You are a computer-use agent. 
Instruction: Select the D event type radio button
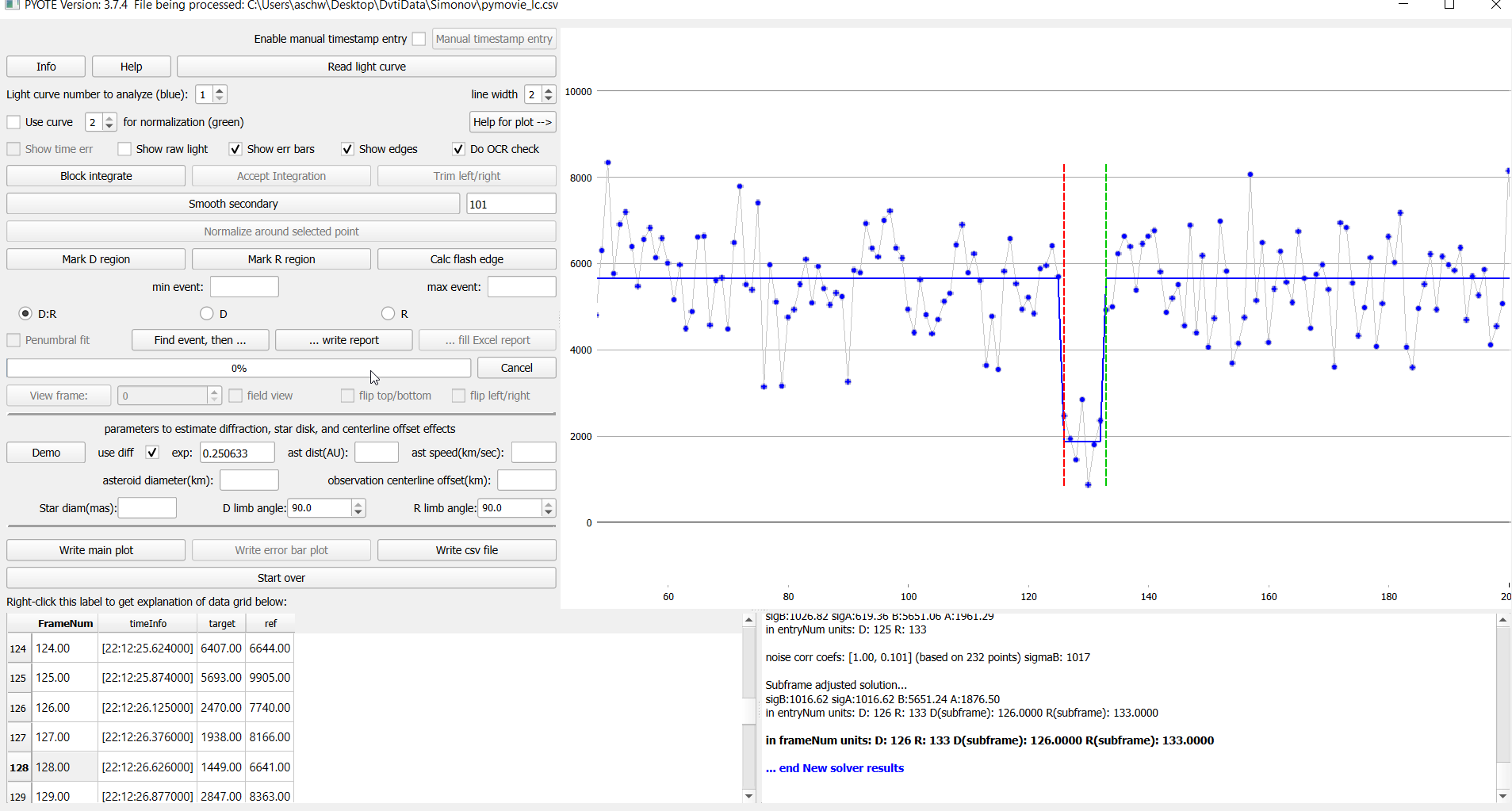click(x=207, y=314)
